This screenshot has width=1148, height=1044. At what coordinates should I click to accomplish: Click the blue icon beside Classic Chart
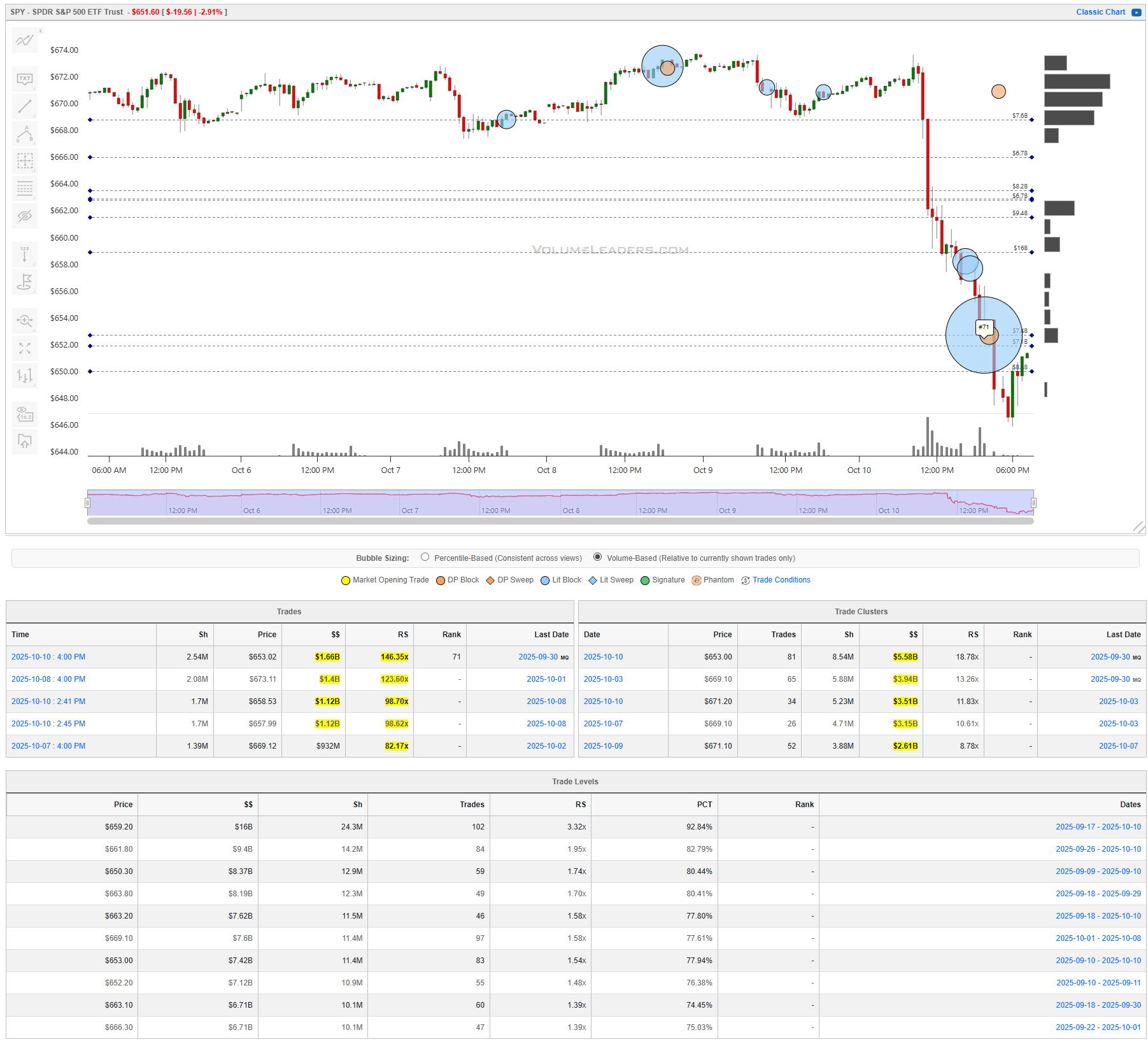pyautogui.click(x=1136, y=12)
